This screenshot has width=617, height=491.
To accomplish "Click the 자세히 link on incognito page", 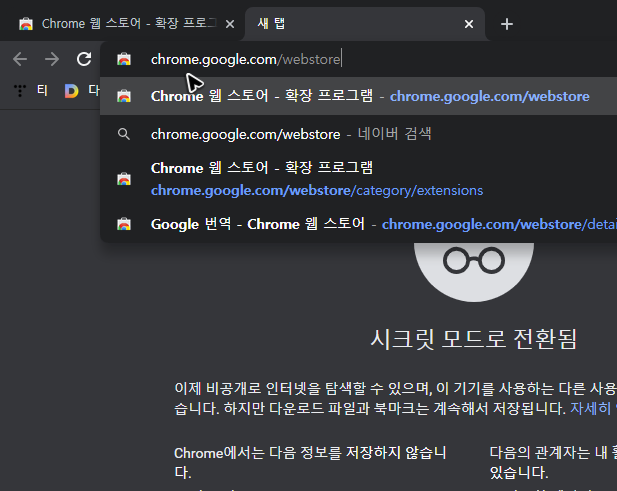I will (593, 408).
